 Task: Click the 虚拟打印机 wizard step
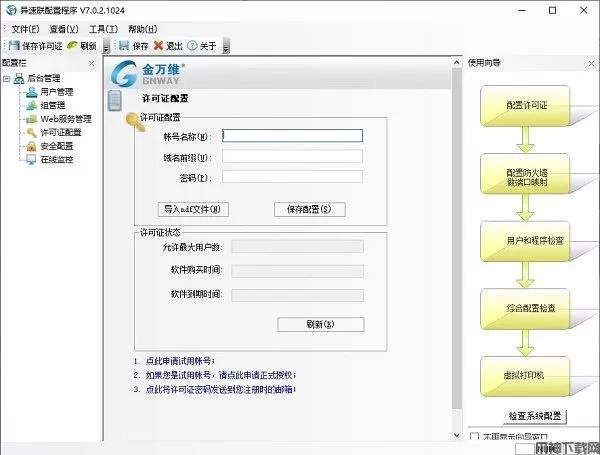click(525, 376)
